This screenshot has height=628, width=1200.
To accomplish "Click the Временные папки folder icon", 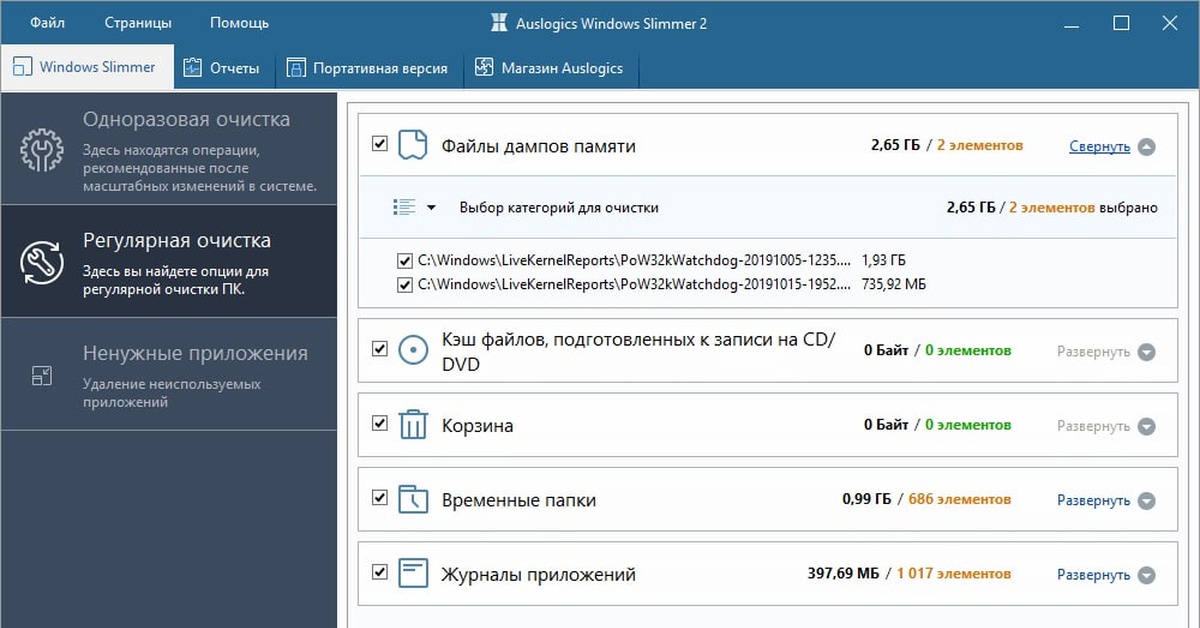I will (x=413, y=499).
